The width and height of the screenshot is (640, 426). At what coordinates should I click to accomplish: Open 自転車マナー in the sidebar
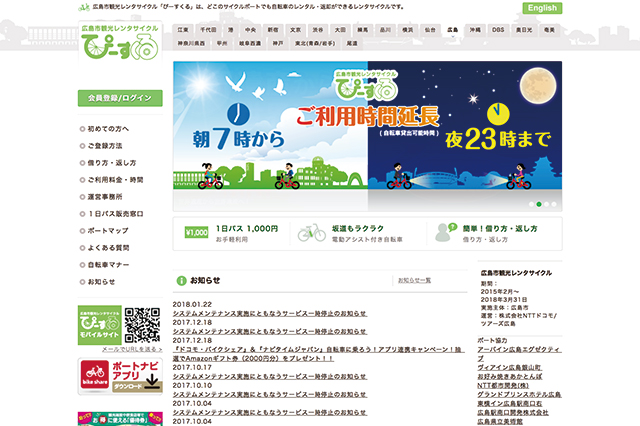pos(108,265)
